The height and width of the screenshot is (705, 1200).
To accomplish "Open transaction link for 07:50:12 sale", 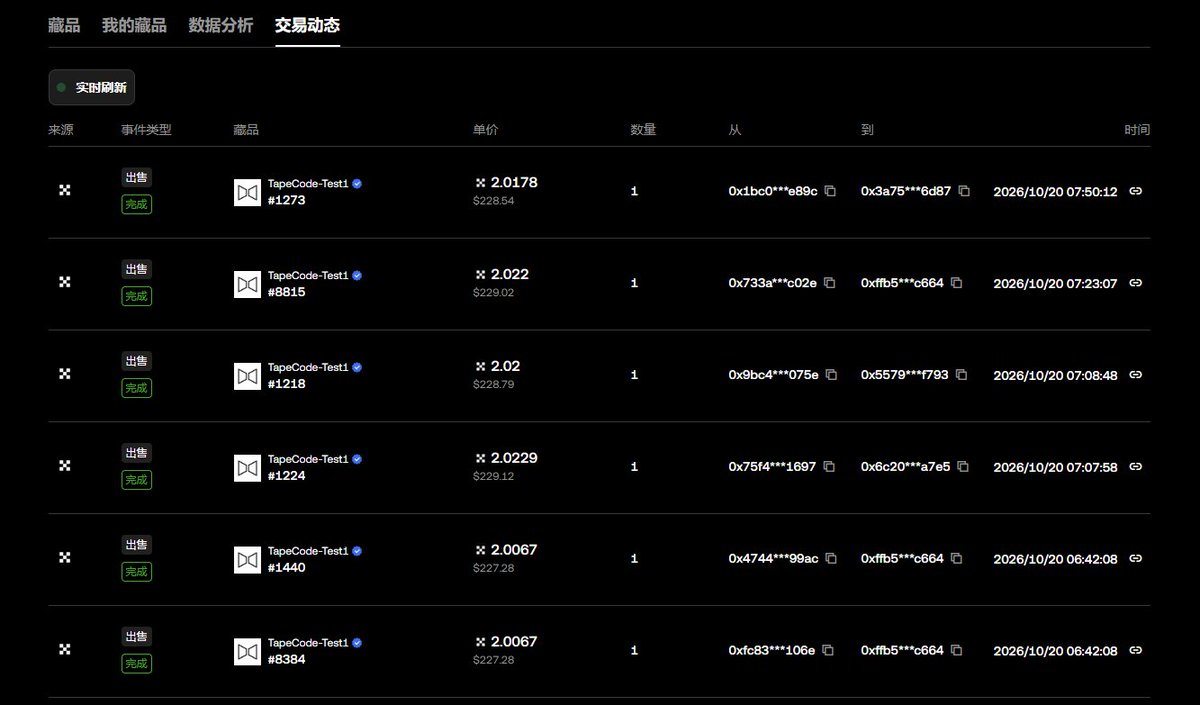I will coord(1136,191).
